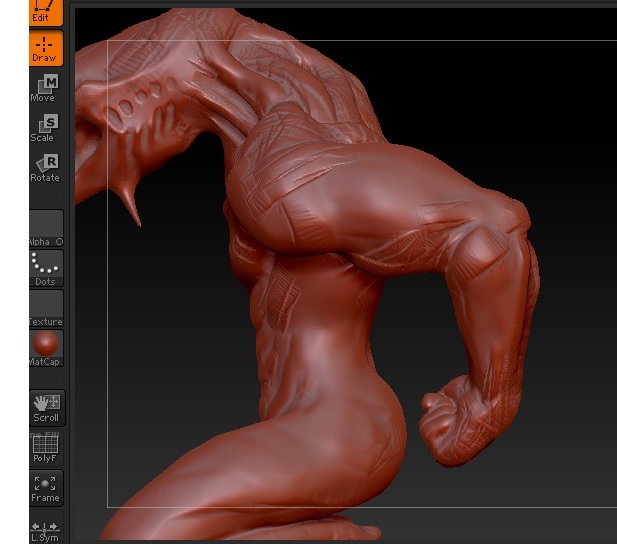Image resolution: width=617 pixels, height=544 pixels.
Task: Select the Rotate tool
Action: pyautogui.click(x=46, y=167)
